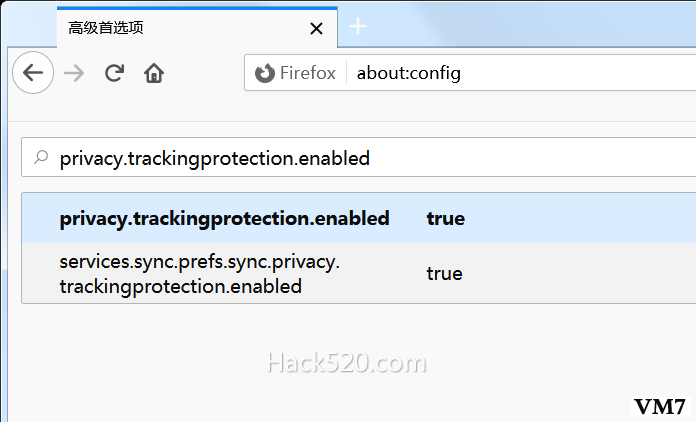Click the Firefox identity label beside the URL
The width and height of the screenshot is (696, 422).
coord(308,73)
